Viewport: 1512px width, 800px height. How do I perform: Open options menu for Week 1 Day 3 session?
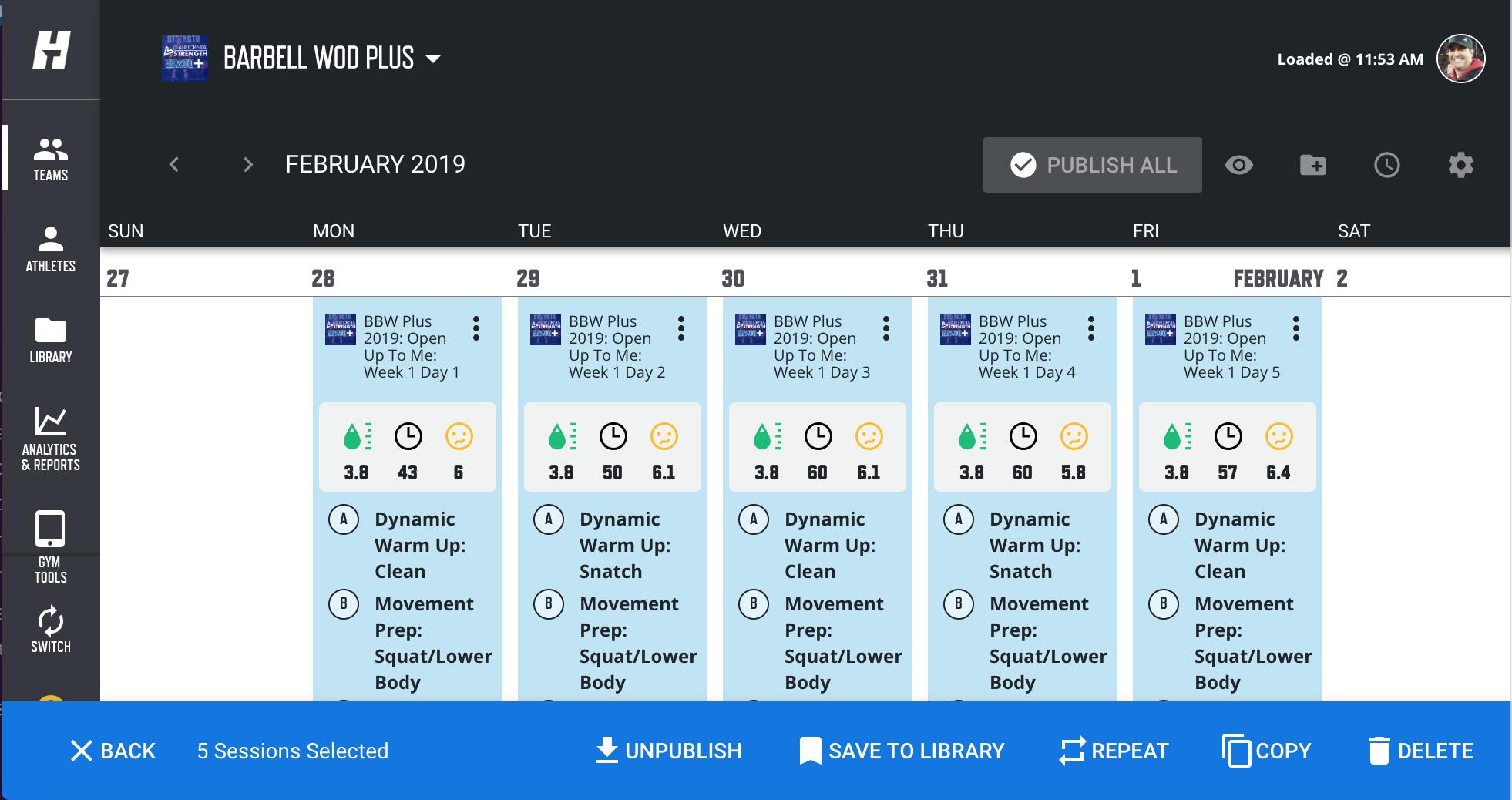(x=886, y=328)
